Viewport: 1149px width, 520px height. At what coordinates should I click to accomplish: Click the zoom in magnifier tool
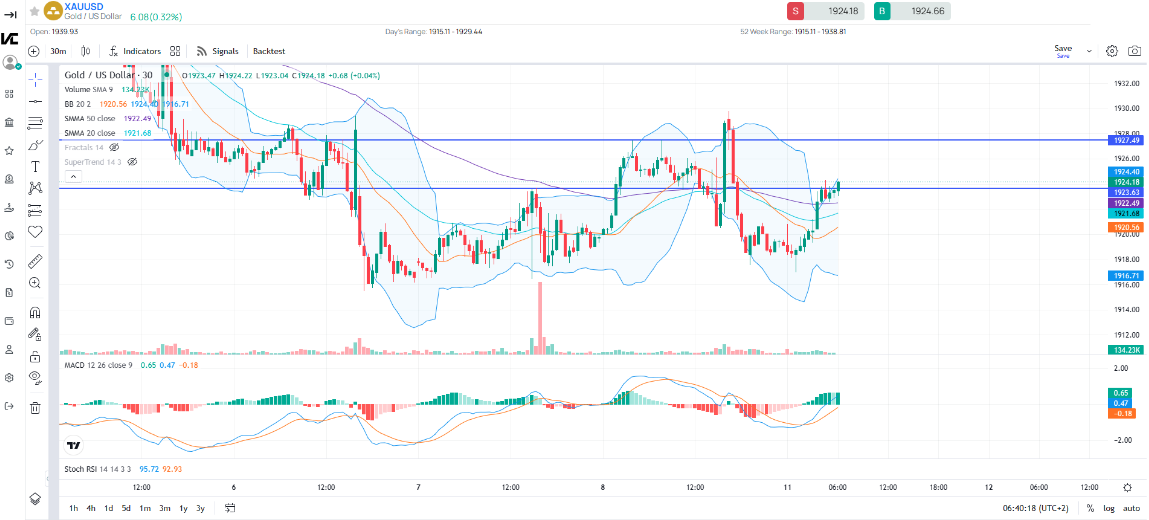click(x=36, y=283)
